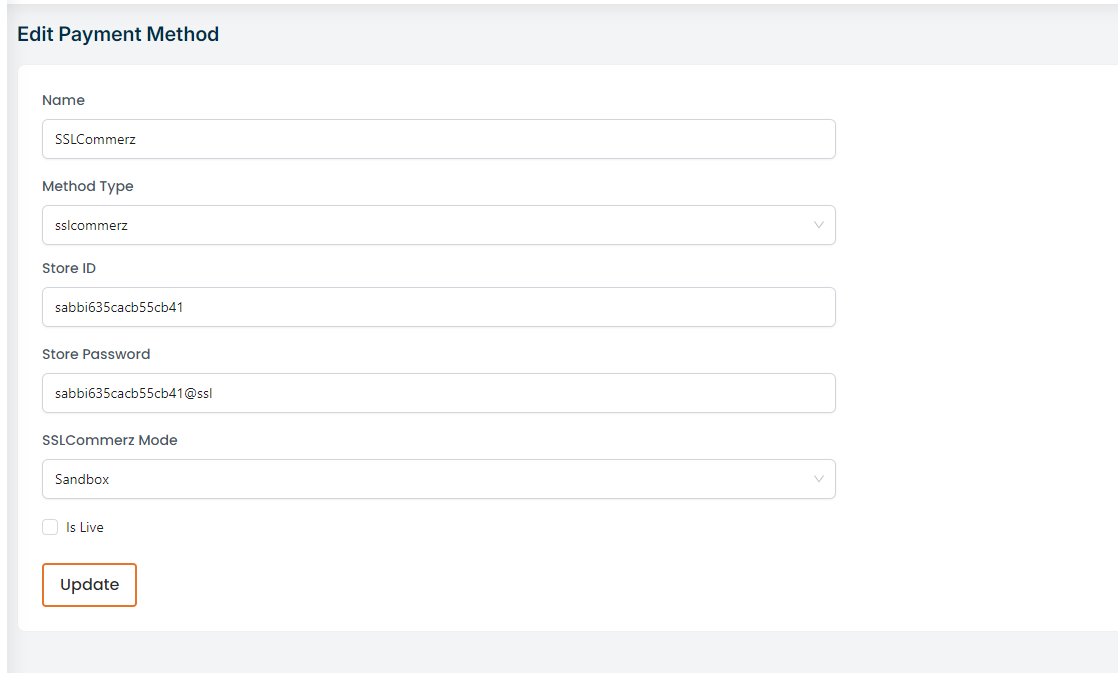Select the SSLCommerz name text
The image size is (1118, 673).
[92, 139]
